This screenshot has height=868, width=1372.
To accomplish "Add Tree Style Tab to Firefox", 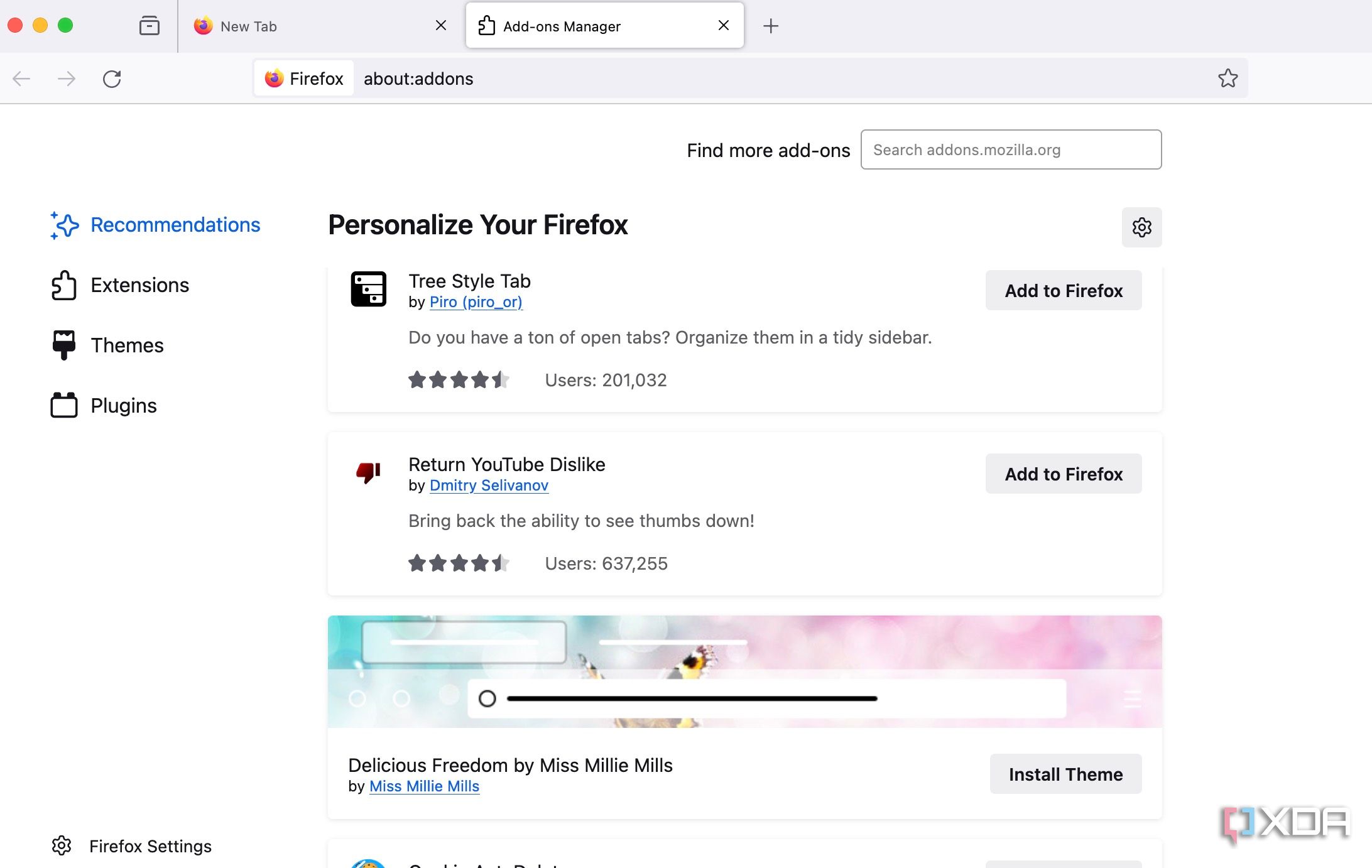I will 1064,290.
